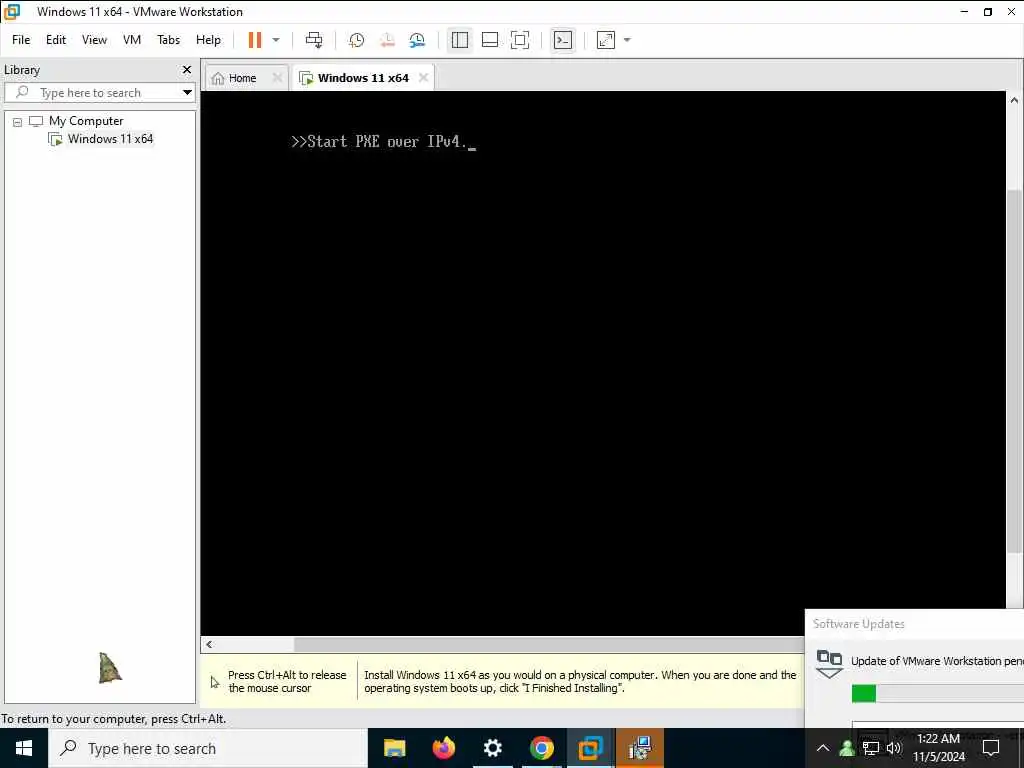Viewport: 1024px width, 768px height.
Task: Open the power options dropdown beside Pause
Action: tap(276, 40)
